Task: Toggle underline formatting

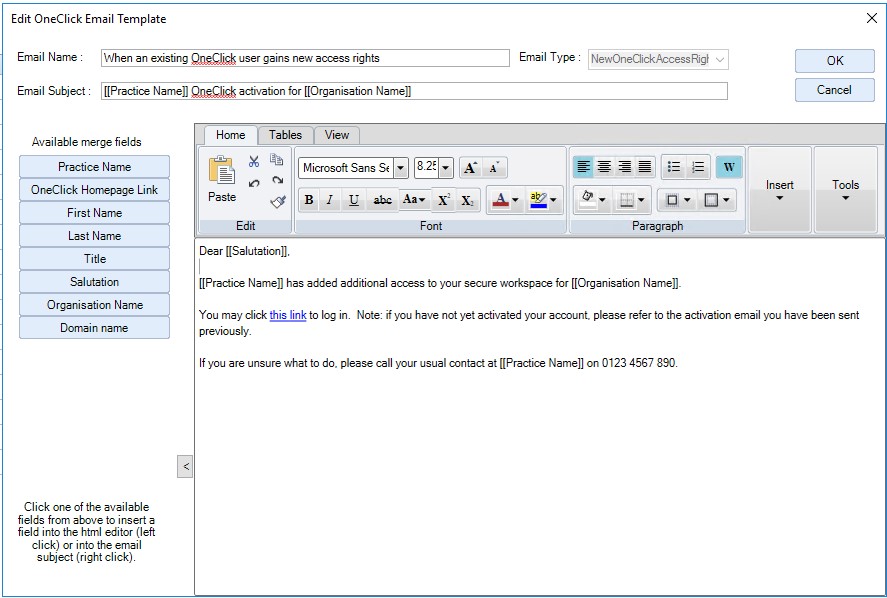Action: pos(354,200)
